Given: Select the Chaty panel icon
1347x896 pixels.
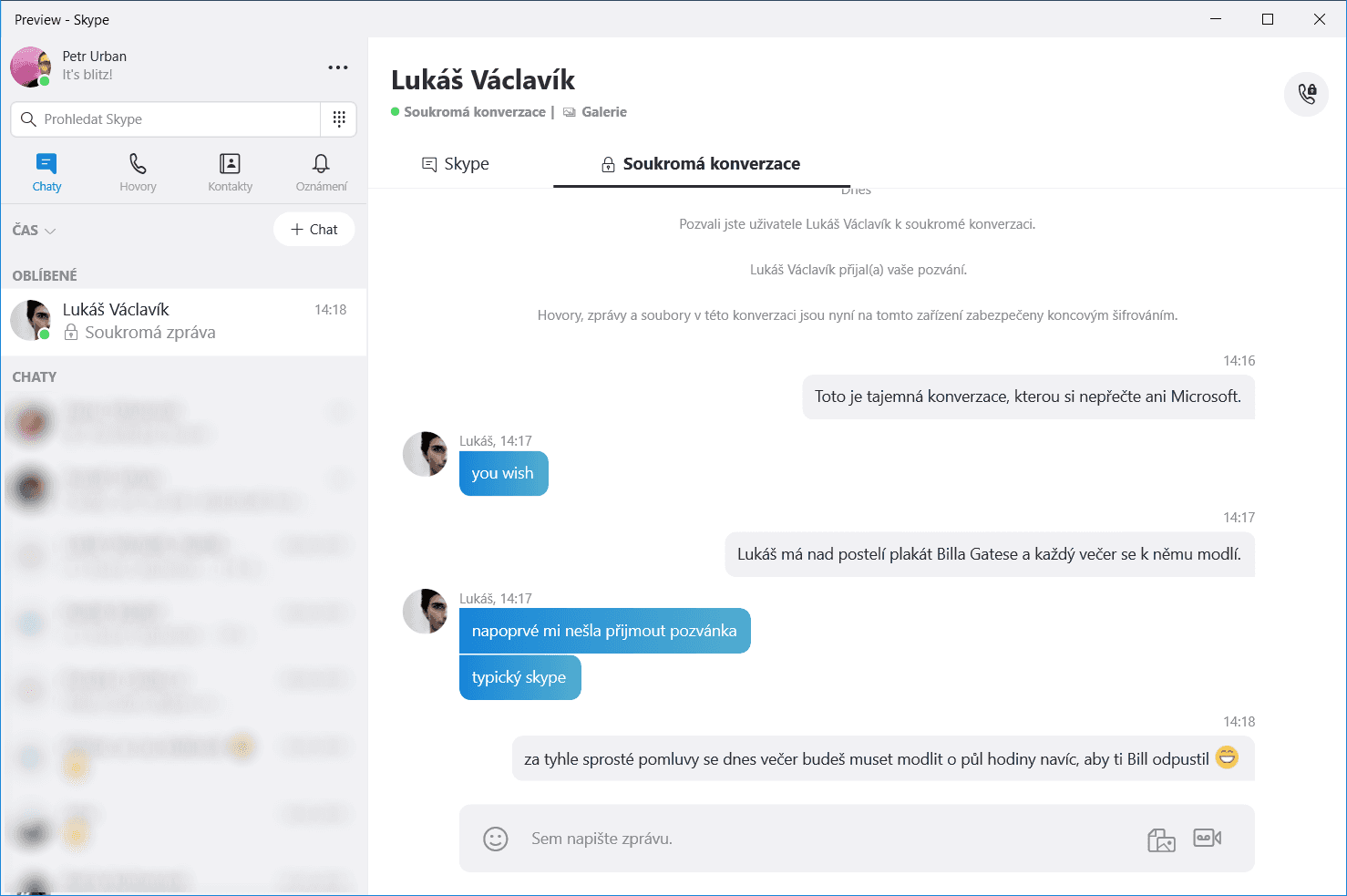Looking at the screenshot, I should (x=46, y=171).
